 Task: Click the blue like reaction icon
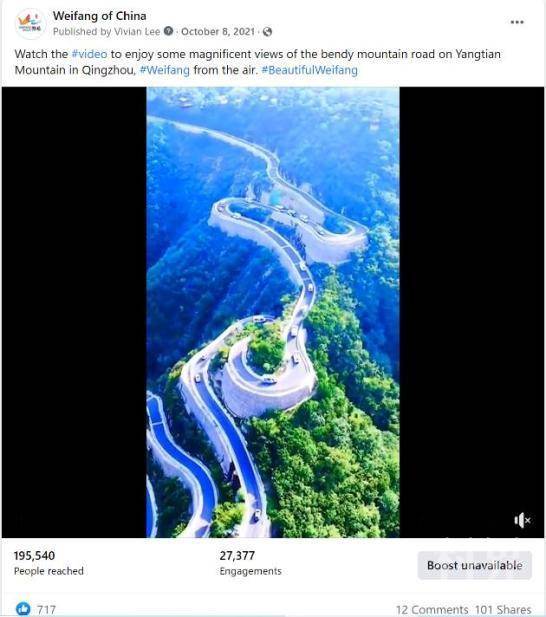24,609
